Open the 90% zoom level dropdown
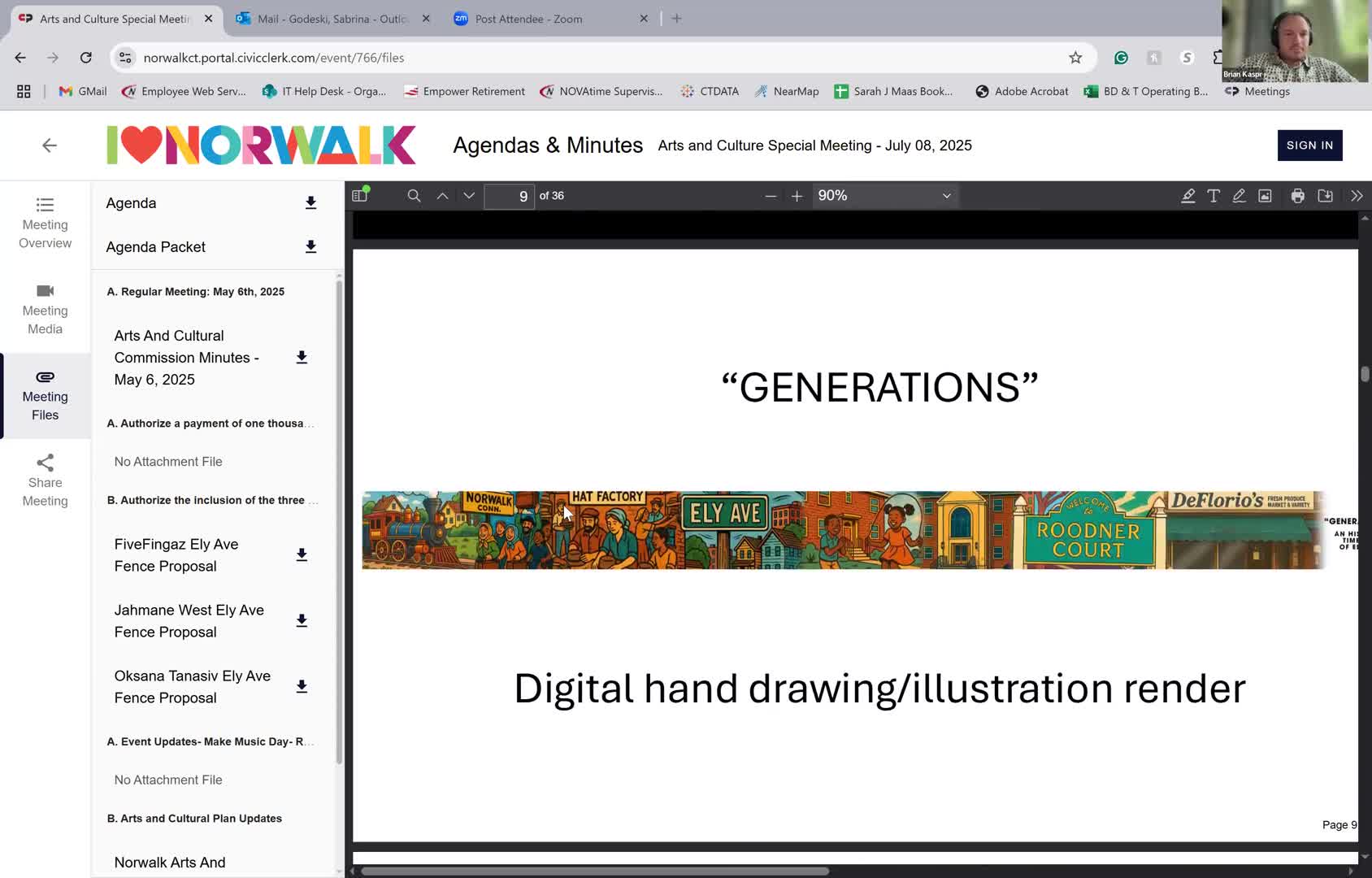The height and width of the screenshot is (878, 1372). pyautogui.click(x=884, y=195)
